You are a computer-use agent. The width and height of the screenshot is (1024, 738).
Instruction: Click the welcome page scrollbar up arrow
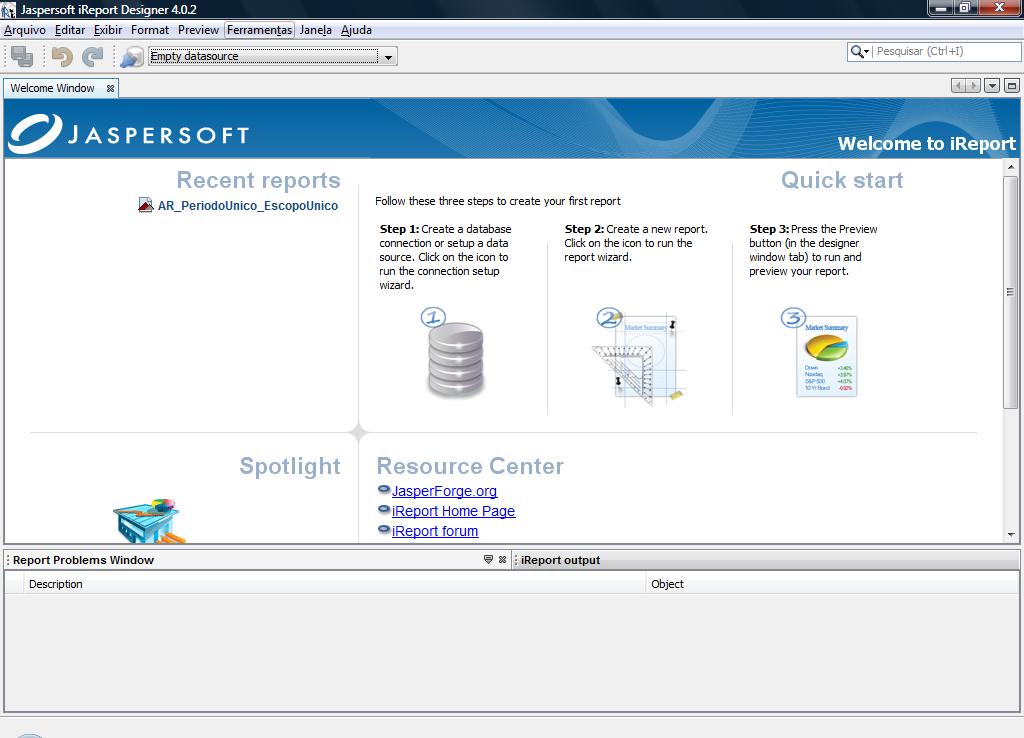point(1011,167)
